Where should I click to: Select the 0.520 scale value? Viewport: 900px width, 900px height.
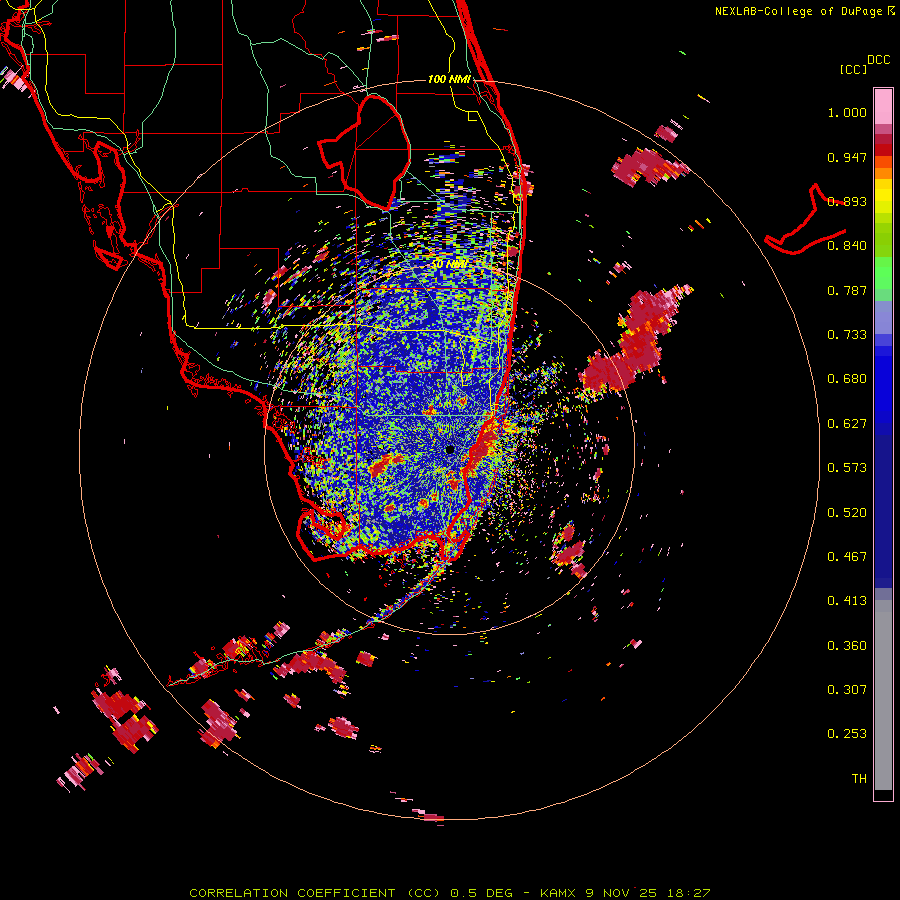click(x=847, y=513)
